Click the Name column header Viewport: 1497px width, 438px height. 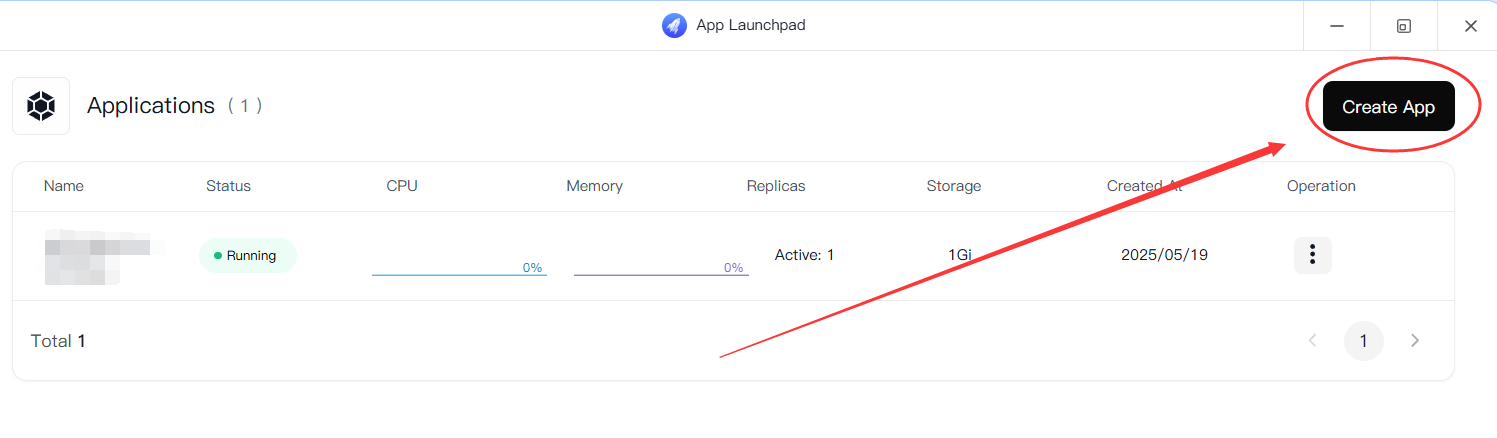[x=64, y=186]
